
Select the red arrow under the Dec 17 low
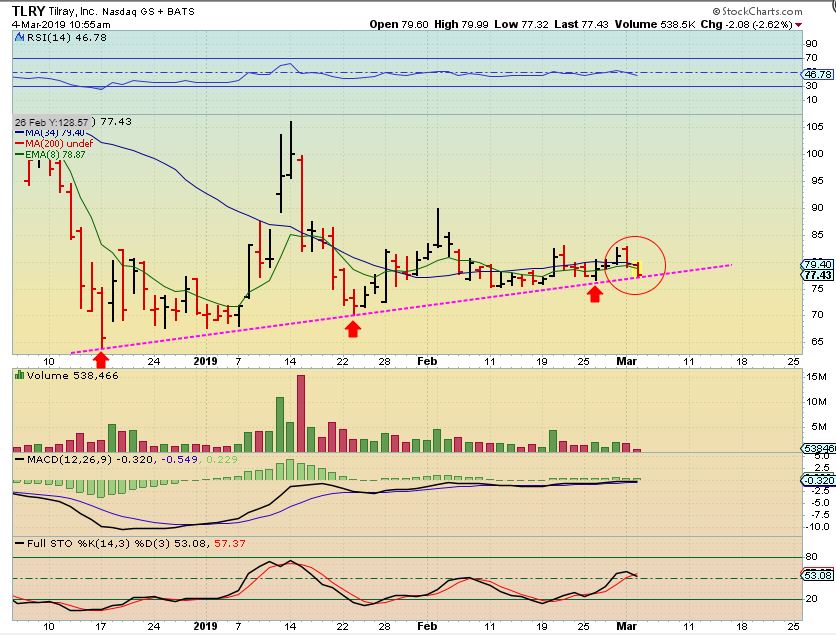pyautogui.click(x=101, y=361)
